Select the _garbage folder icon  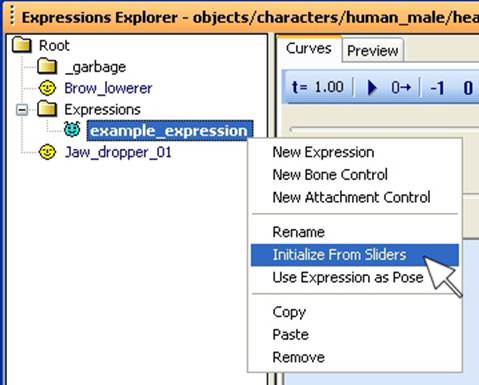tap(47, 66)
